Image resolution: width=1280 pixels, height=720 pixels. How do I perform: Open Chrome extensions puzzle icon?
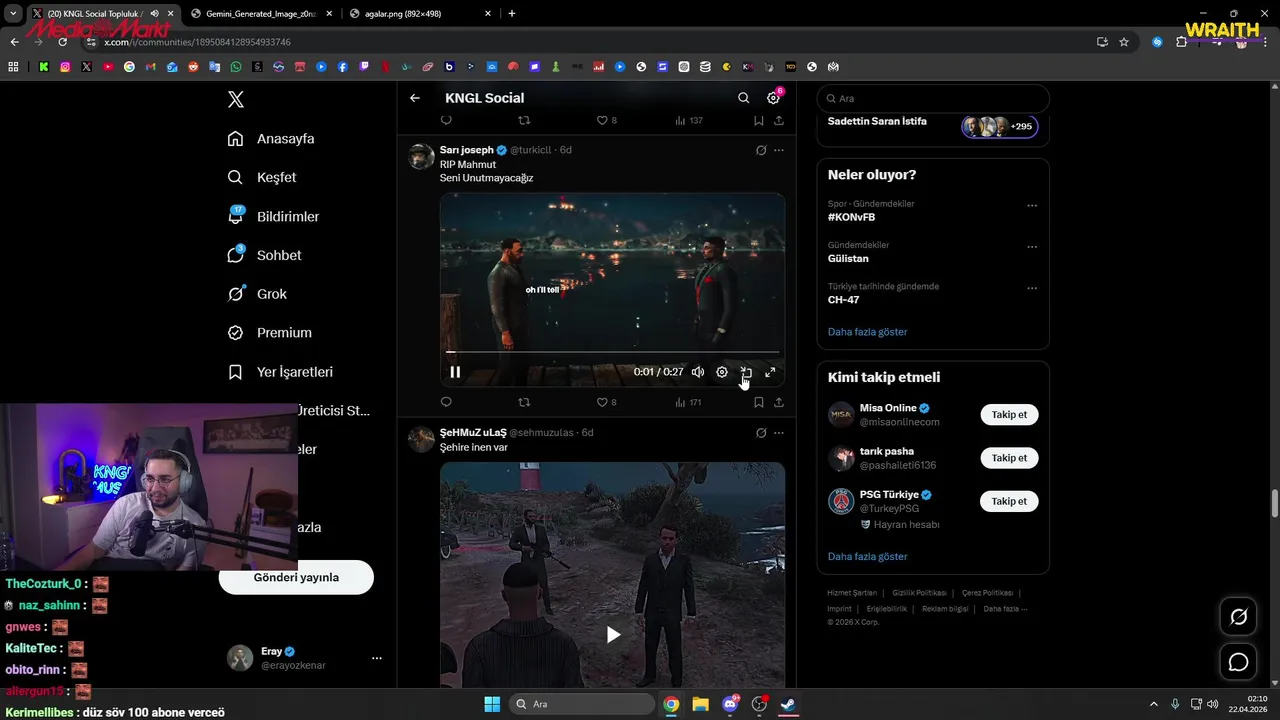point(1181,42)
